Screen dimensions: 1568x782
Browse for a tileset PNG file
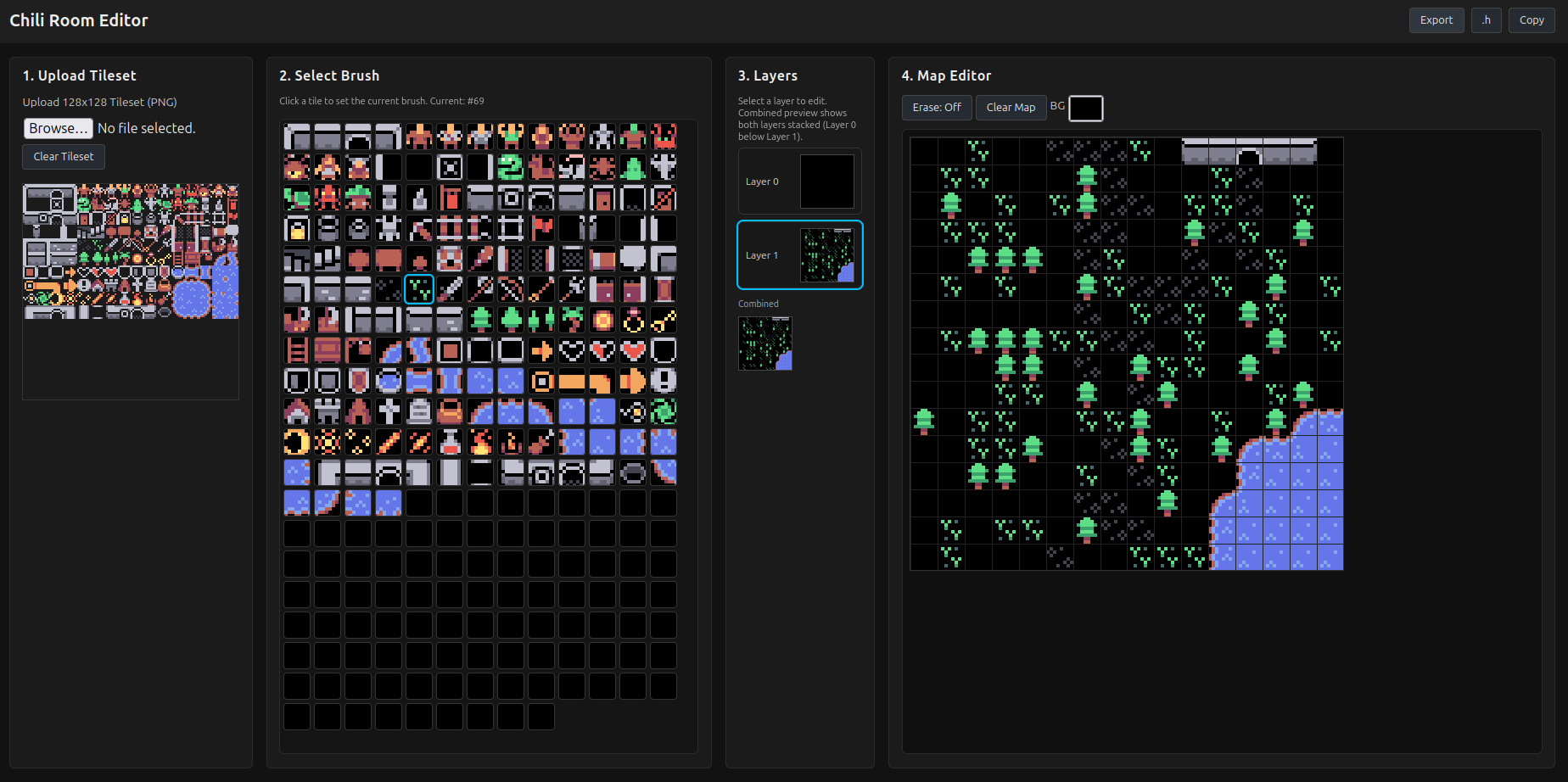point(58,128)
